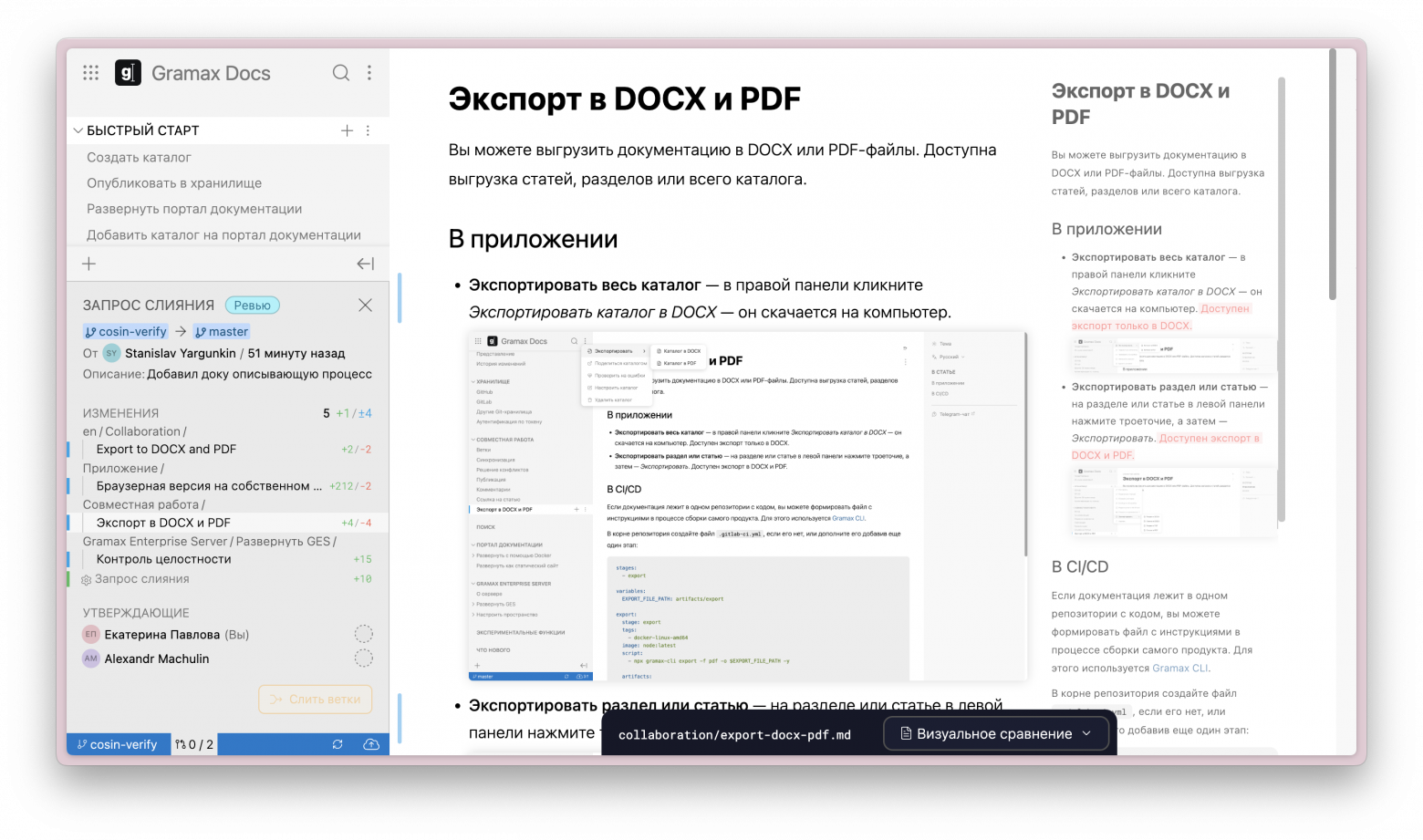Open the embedded screenshot in the article
The image size is (1423, 840).
point(747,506)
